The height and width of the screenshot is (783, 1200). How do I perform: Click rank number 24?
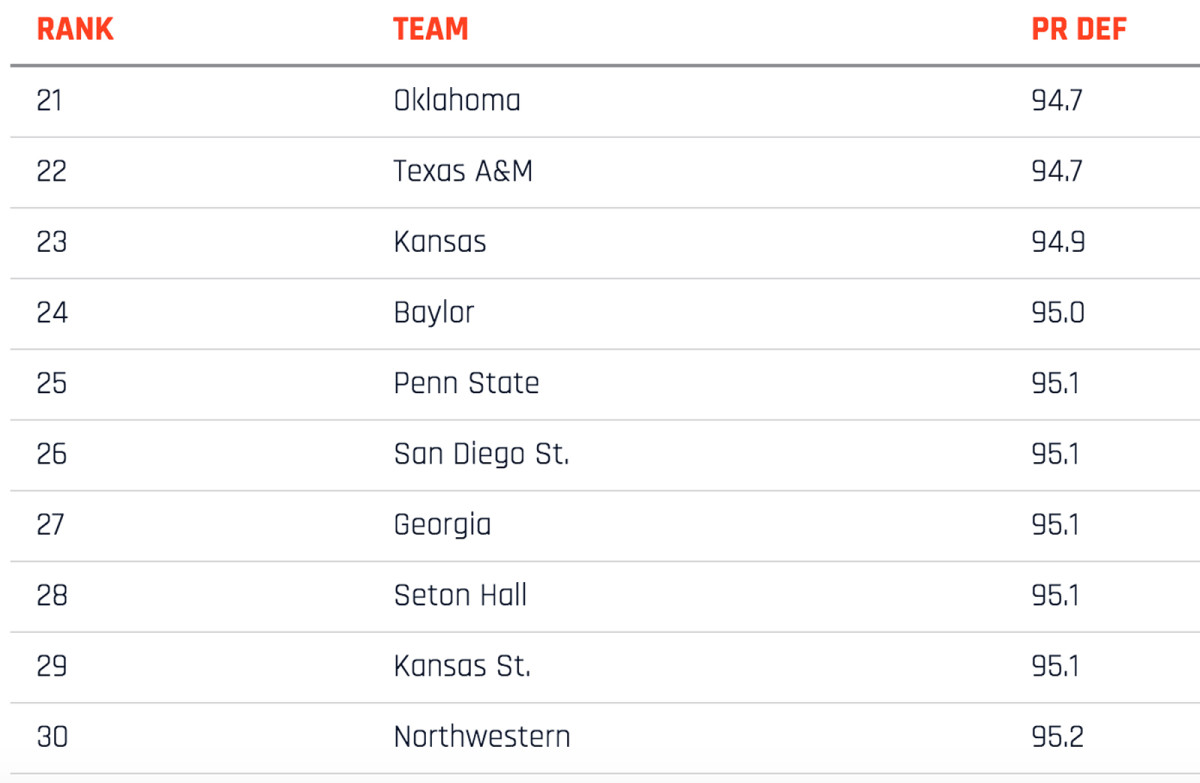[52, 313]
